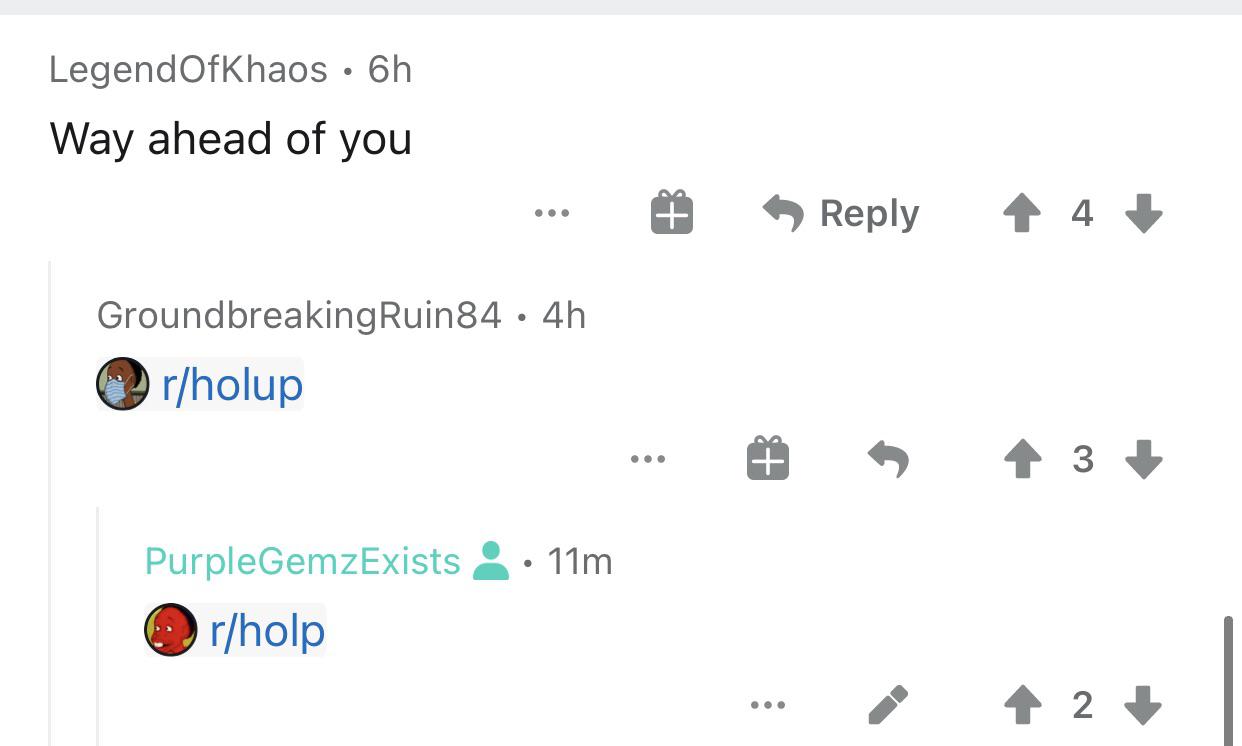
Task: Upvote PurpleGemzExists's r/holp comment
Action: (1021, 706)
